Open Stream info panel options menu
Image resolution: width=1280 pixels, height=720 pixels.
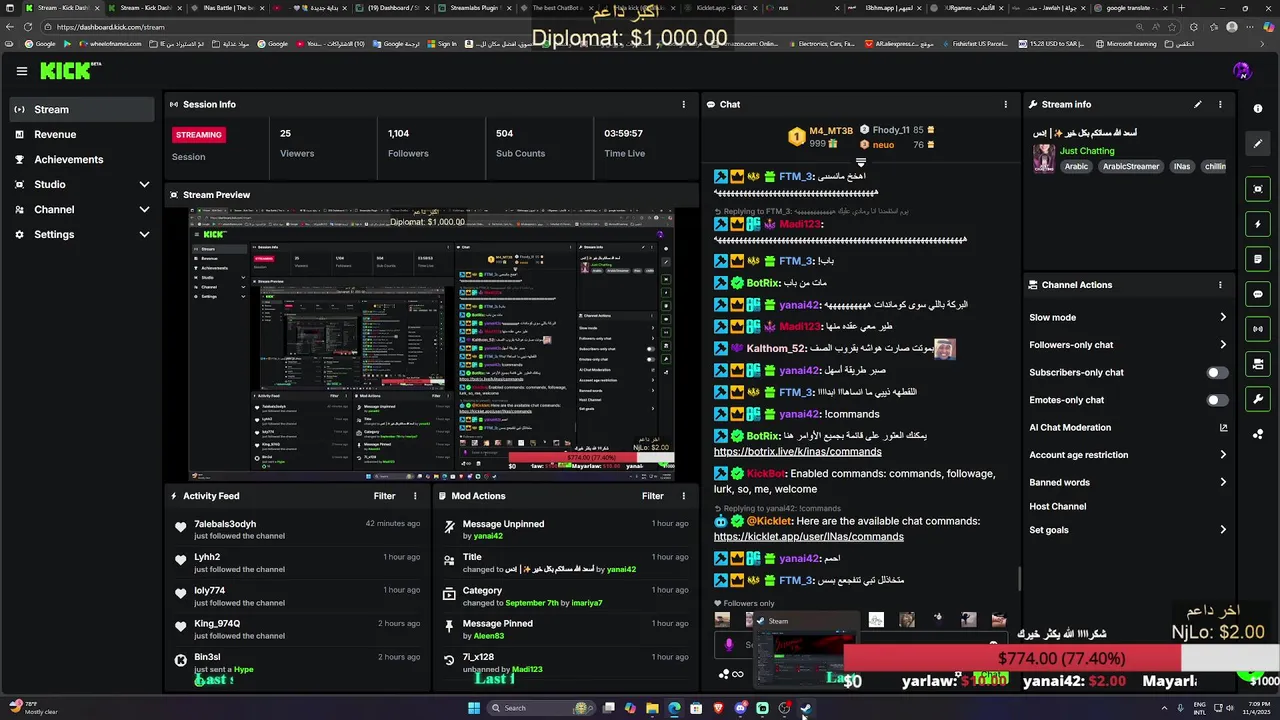[x=1220, y=104]
